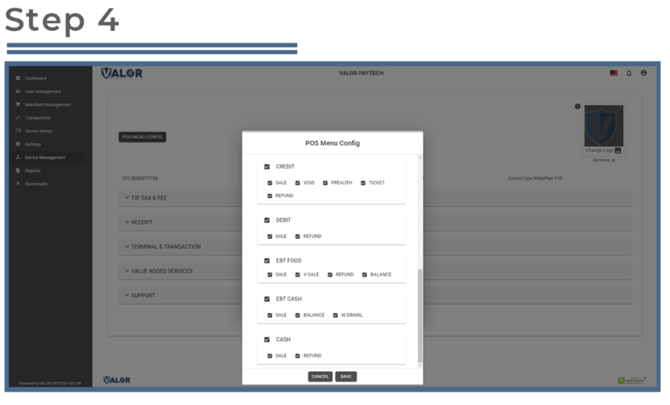Click the info icon beside logo

point(577,106)
